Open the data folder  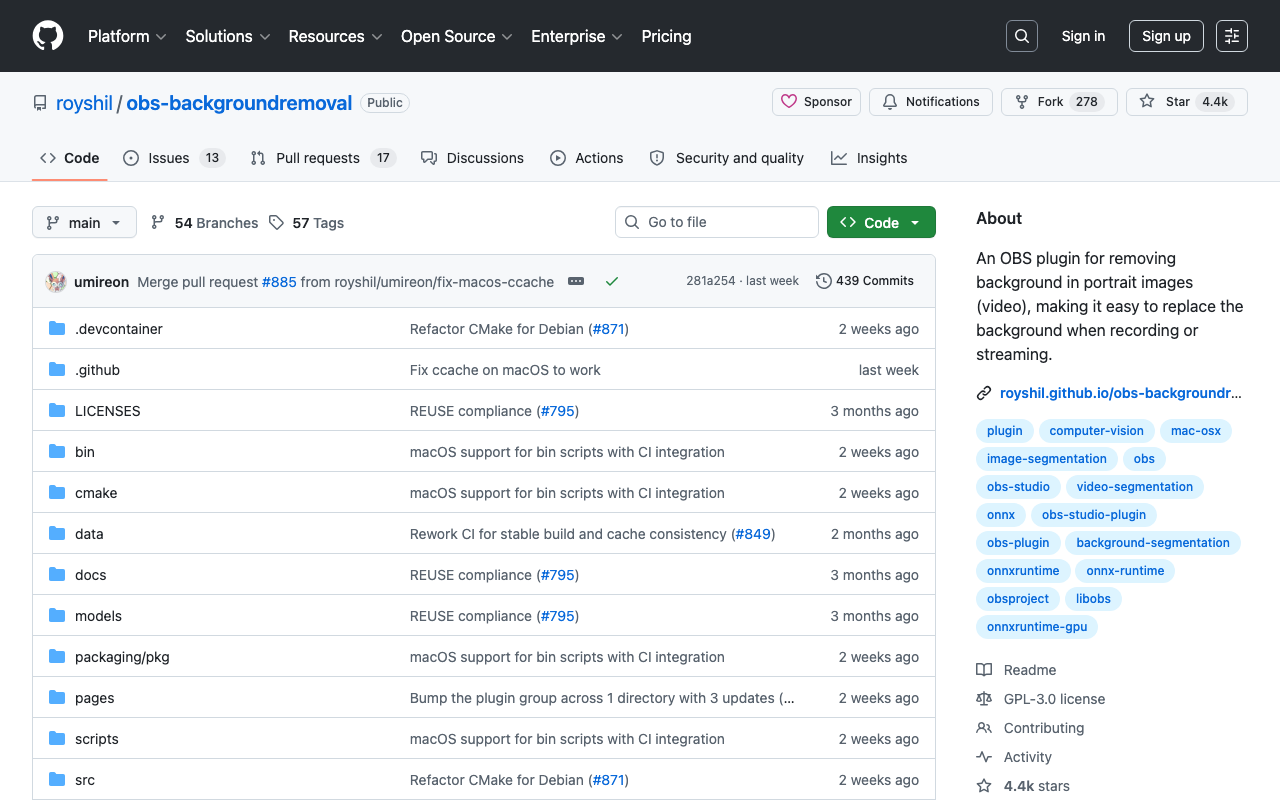[x=89, y=534]
